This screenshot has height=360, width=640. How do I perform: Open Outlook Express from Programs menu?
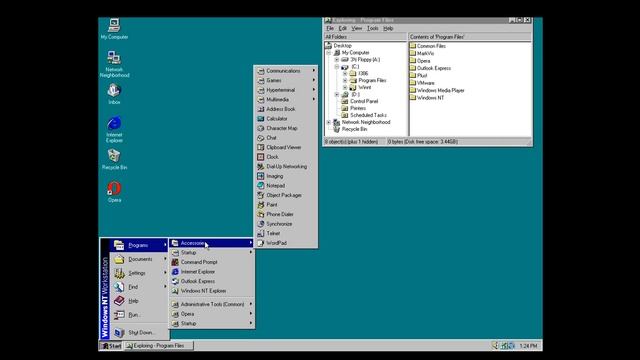pyautogui.click(x=211, y=281)
